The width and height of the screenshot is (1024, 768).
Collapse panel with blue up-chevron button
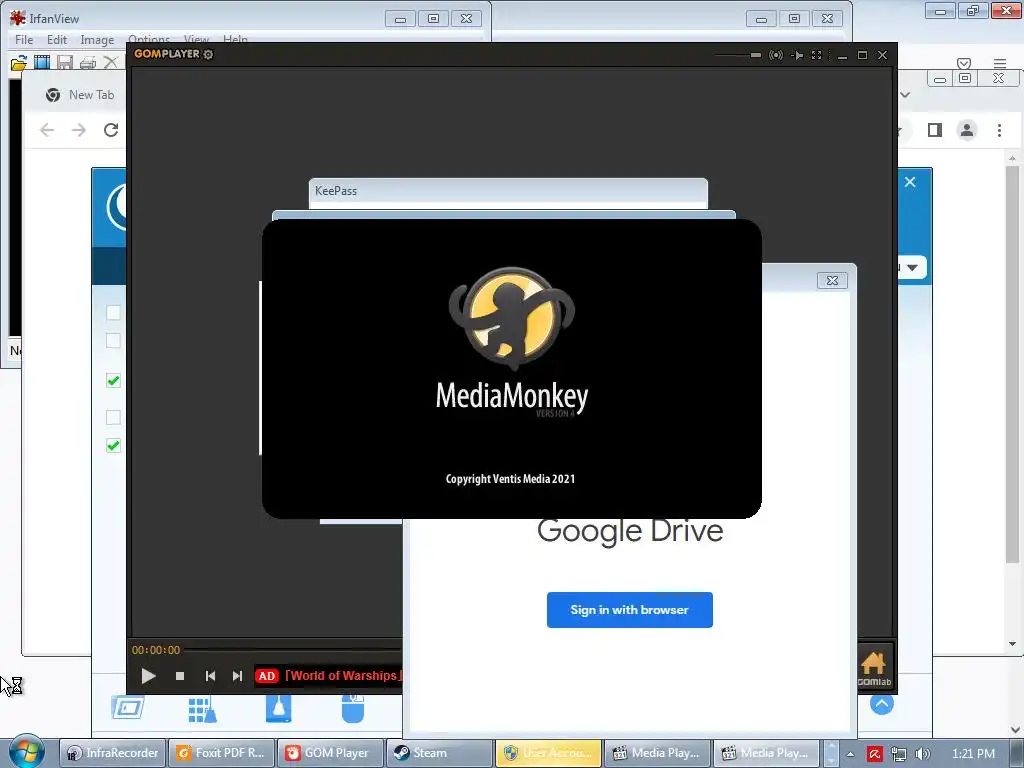(x=882, y=703)
